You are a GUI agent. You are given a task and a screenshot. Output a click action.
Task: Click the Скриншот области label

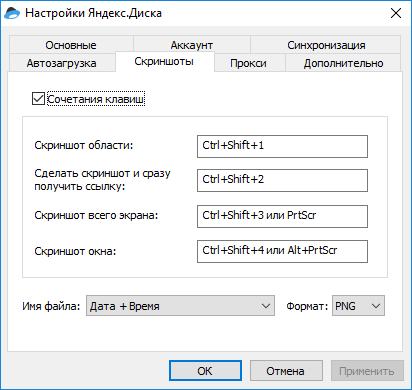coord(84,145)
